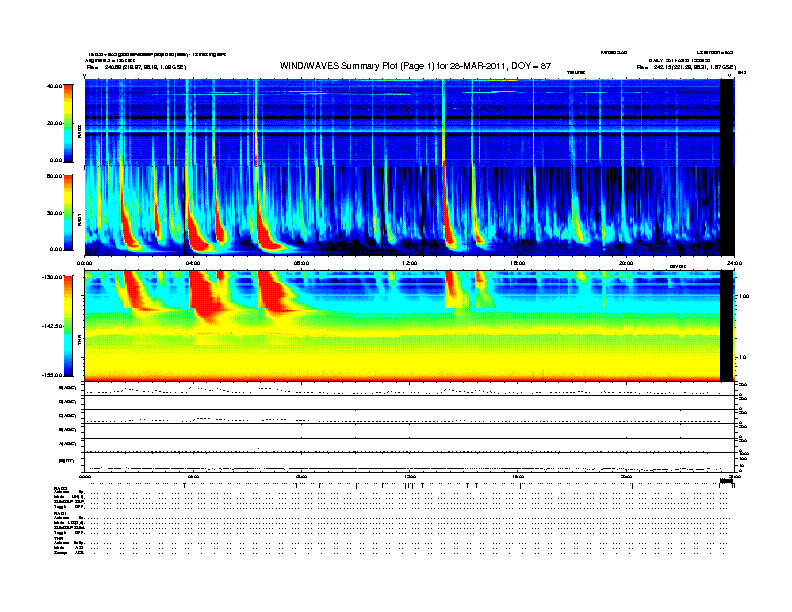Click the 16:00 tick below the RAD1 spectrogram
Image resolution: width=792 pixels, height=612 pixels.
tap(518, 263)
